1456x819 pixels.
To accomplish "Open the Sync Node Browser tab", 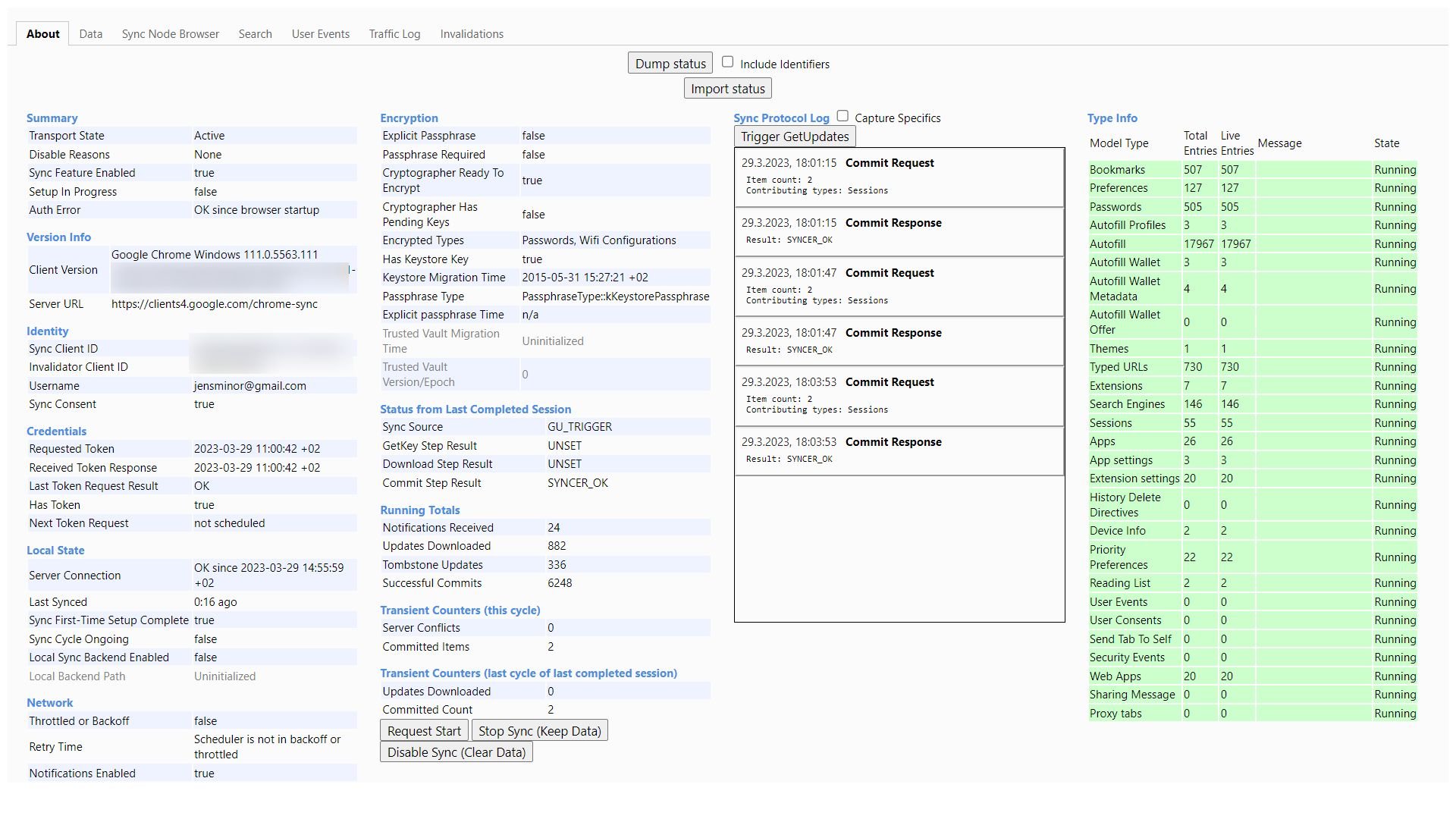I will point(170,34).
